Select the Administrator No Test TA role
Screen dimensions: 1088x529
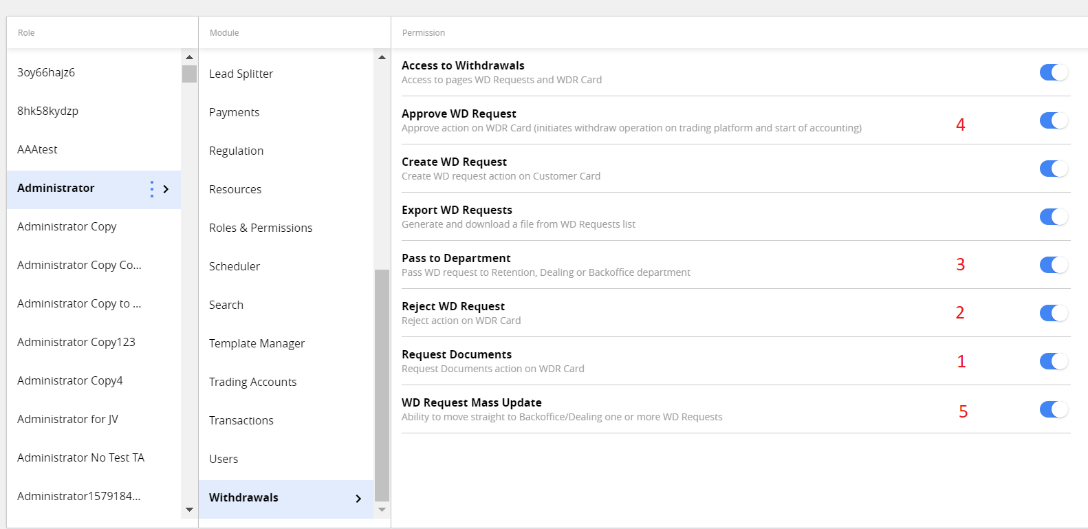pyautogui.click(x=94, y=458)
